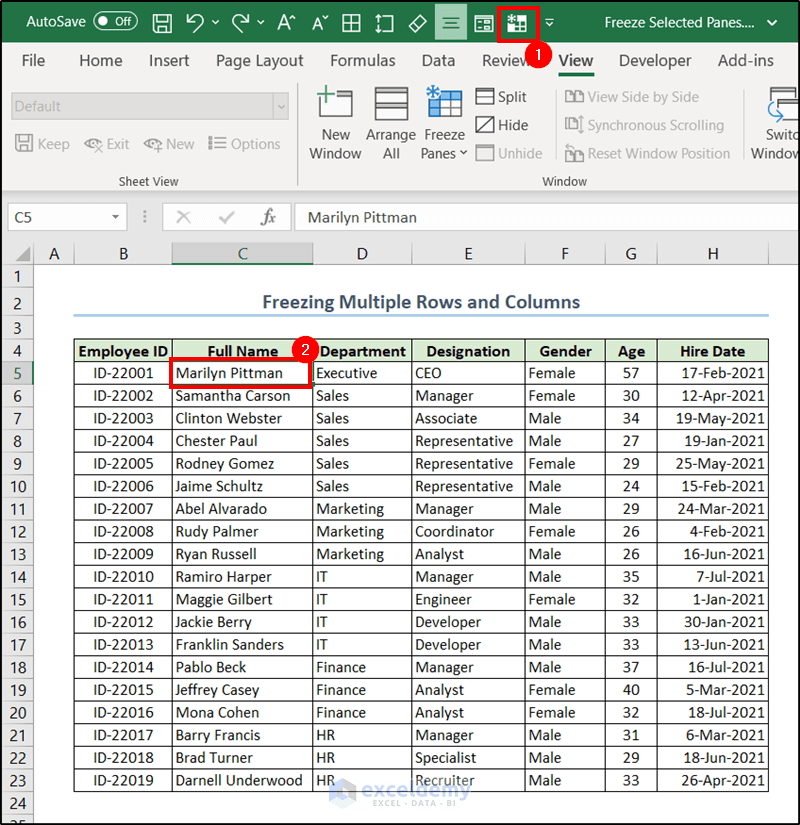Click the Hide window icon
Screen dimensions: 800x825
pos(500,124)
